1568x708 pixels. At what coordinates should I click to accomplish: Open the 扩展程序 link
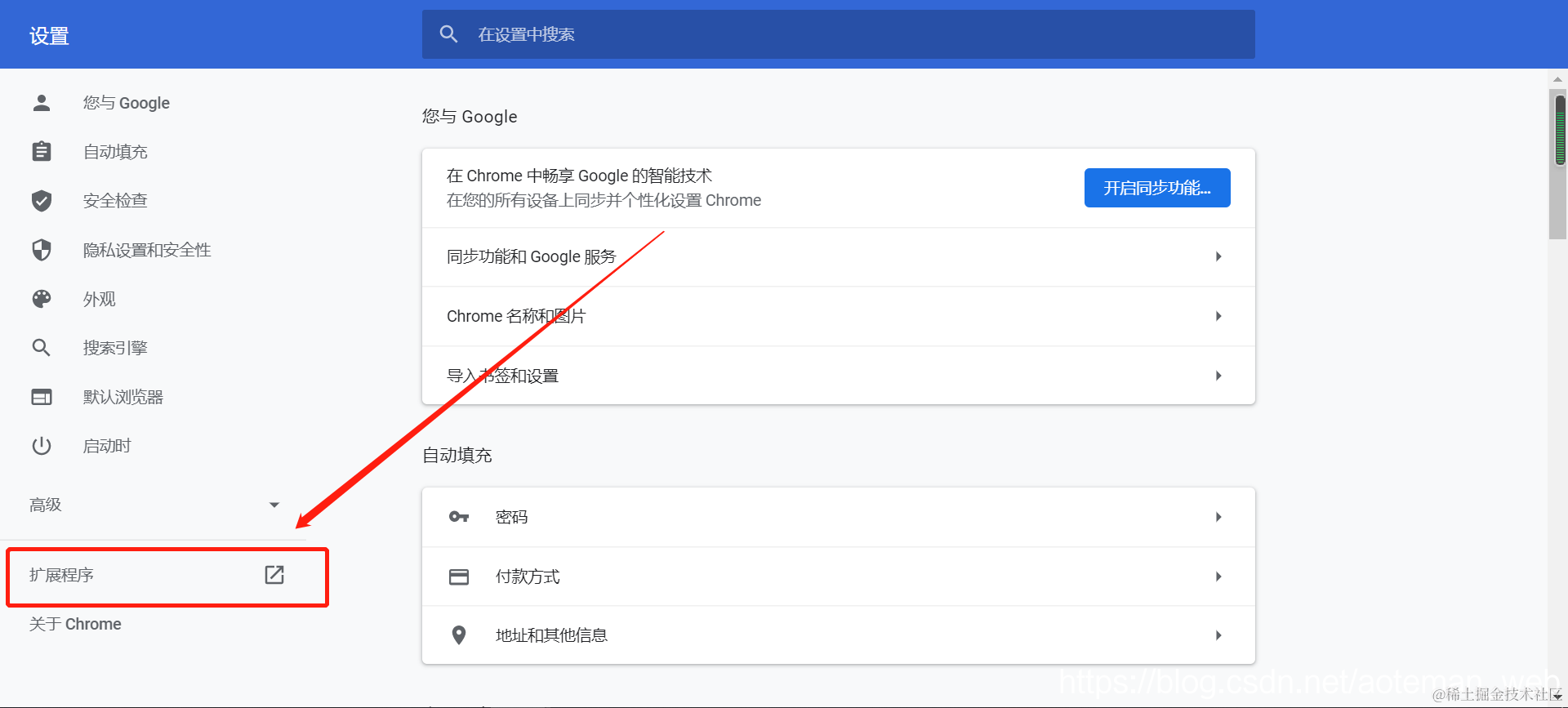pos(62,575)
